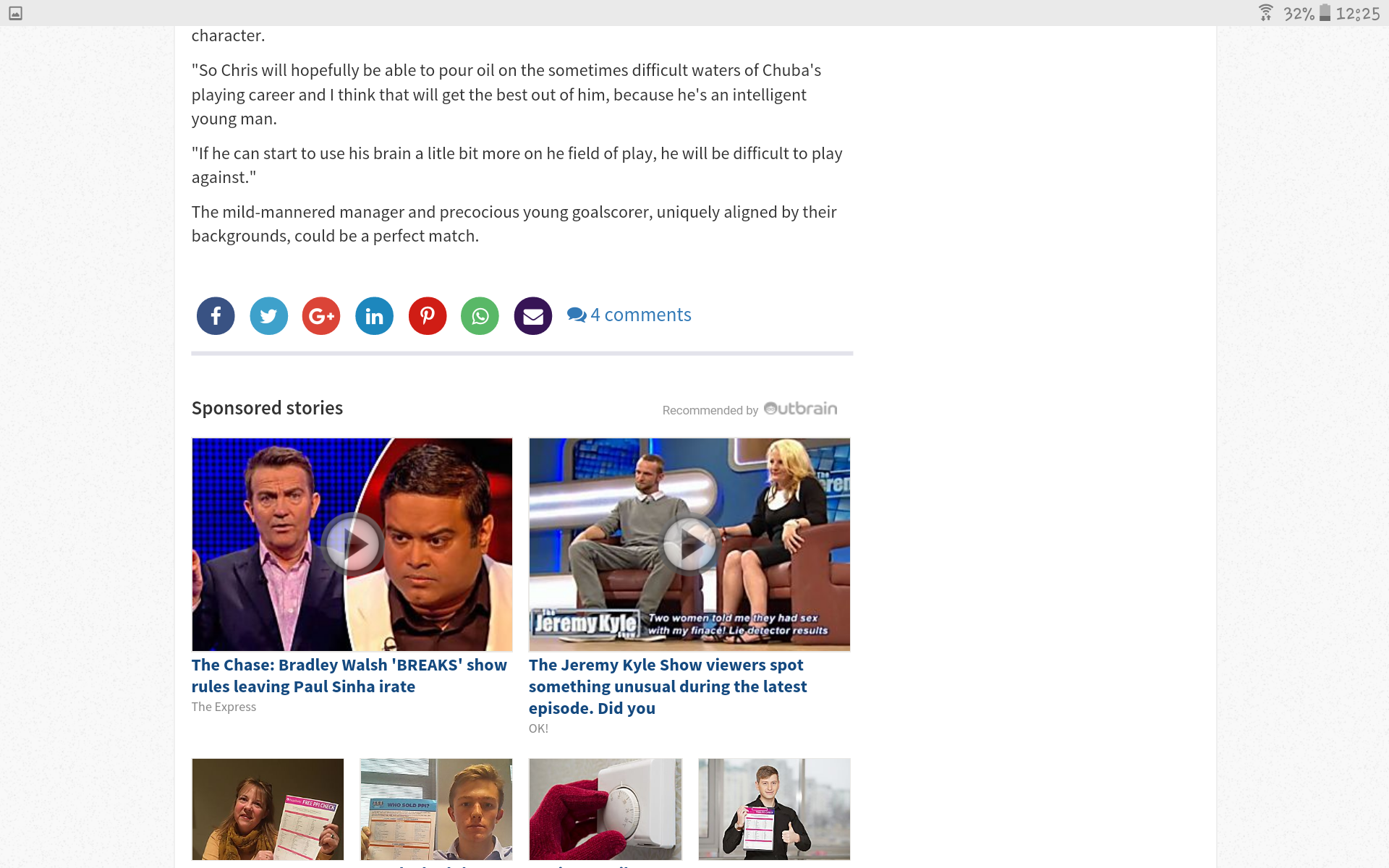This screenshot has width=1389, height=868.
Task: Play the Jeremy Kyle Show video
Action: (x=689, y=544)
